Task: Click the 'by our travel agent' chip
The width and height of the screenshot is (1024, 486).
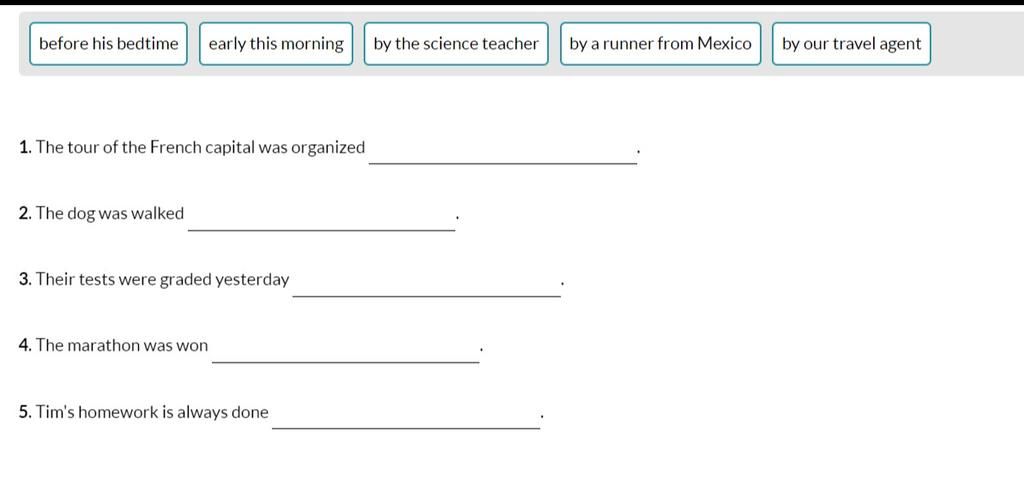Action: click(x=851, y=44)
